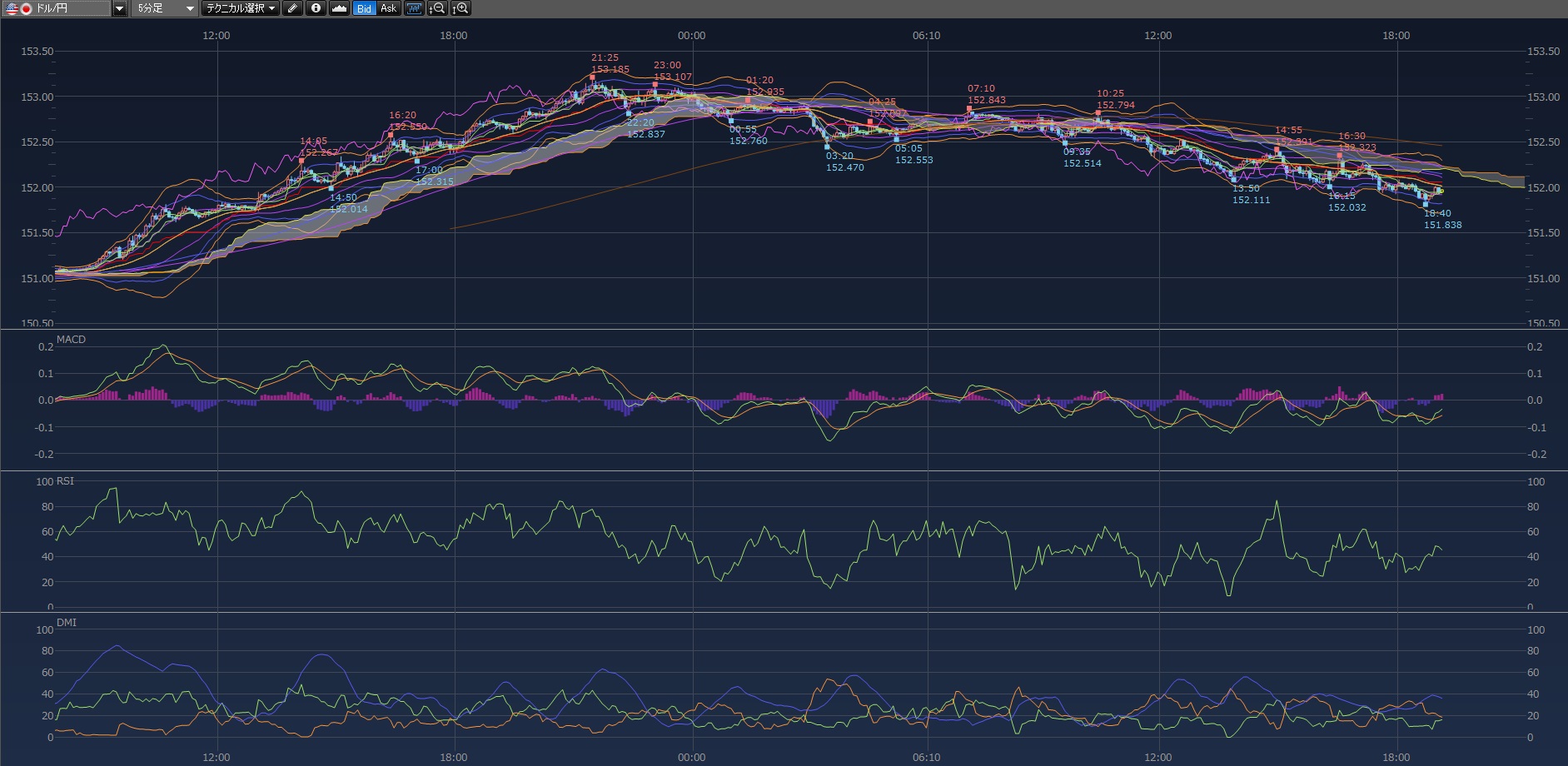Click the information icon in toolbar
1568x766 pixels.
click(316, 8)
